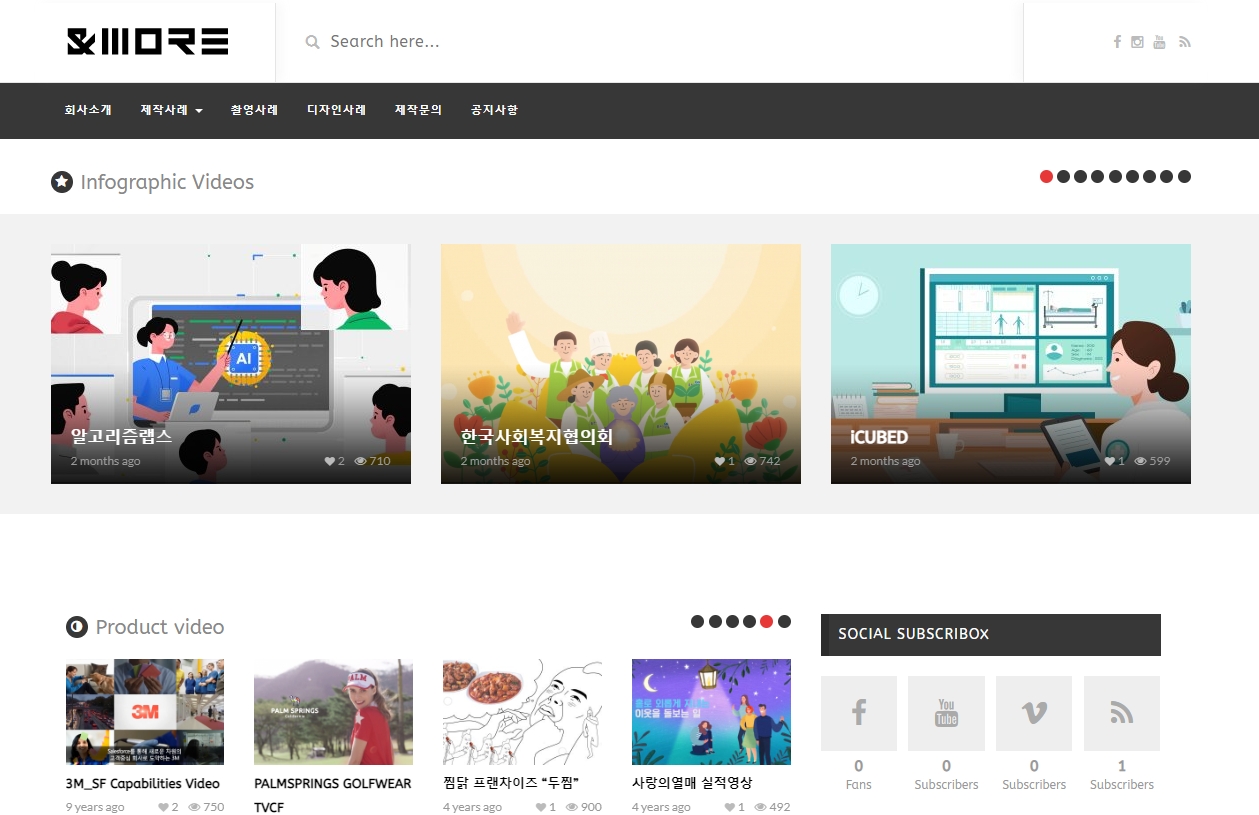Click heart icon under 사랑의열매 실적영상
Screen dimensions: 1259x815
pyautogui.click(x=730, y=807)
